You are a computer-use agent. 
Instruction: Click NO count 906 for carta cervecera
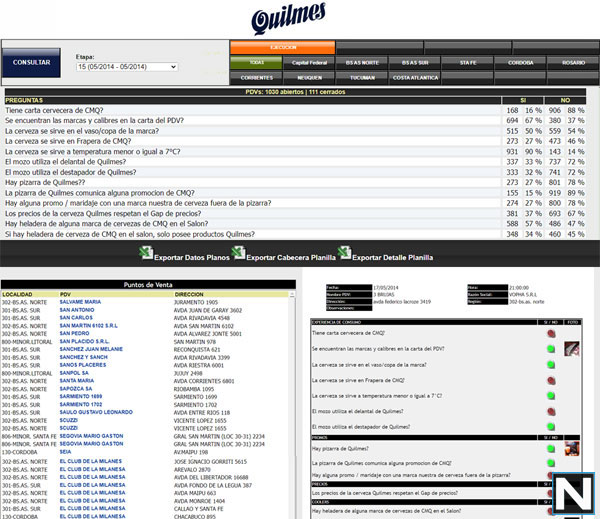point(554,110)
